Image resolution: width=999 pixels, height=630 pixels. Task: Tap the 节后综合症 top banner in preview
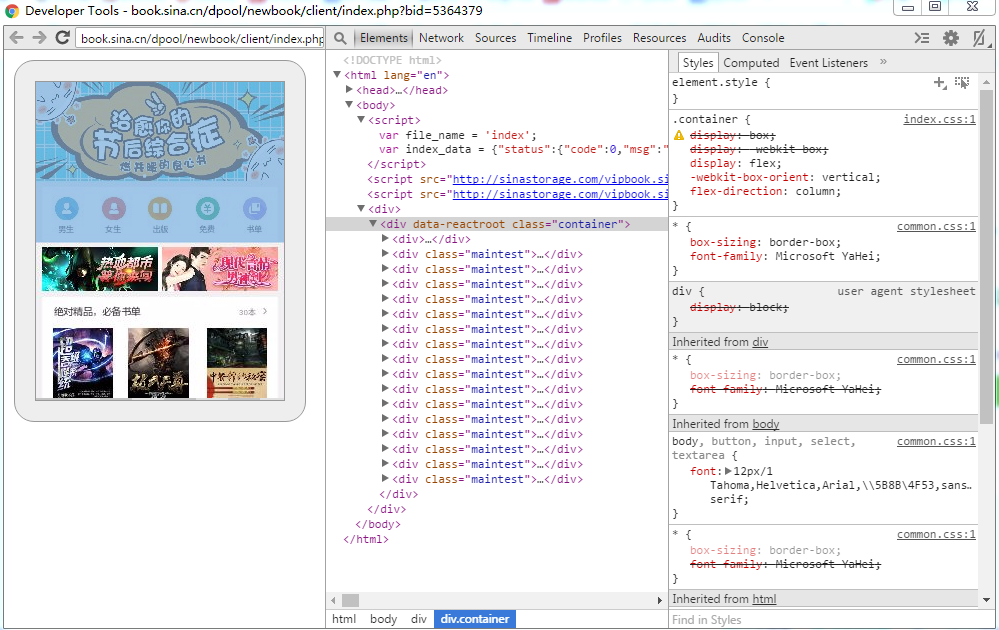pos(160,131)
